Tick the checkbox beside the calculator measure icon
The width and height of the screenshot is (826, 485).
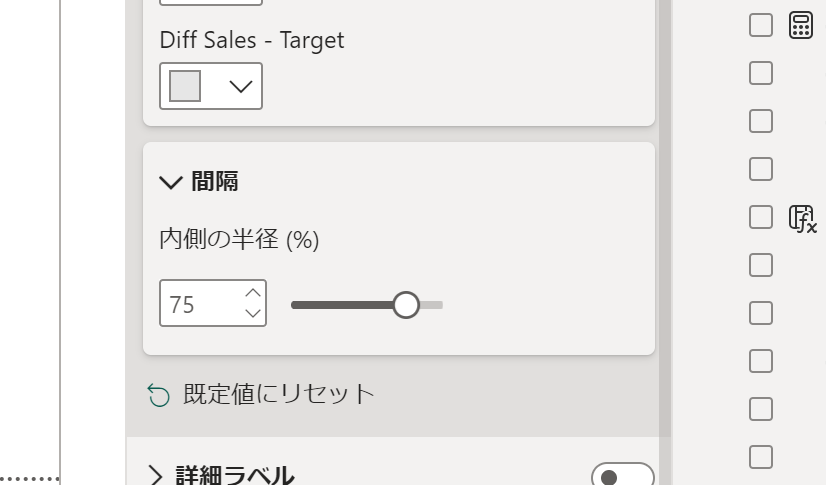761,25
